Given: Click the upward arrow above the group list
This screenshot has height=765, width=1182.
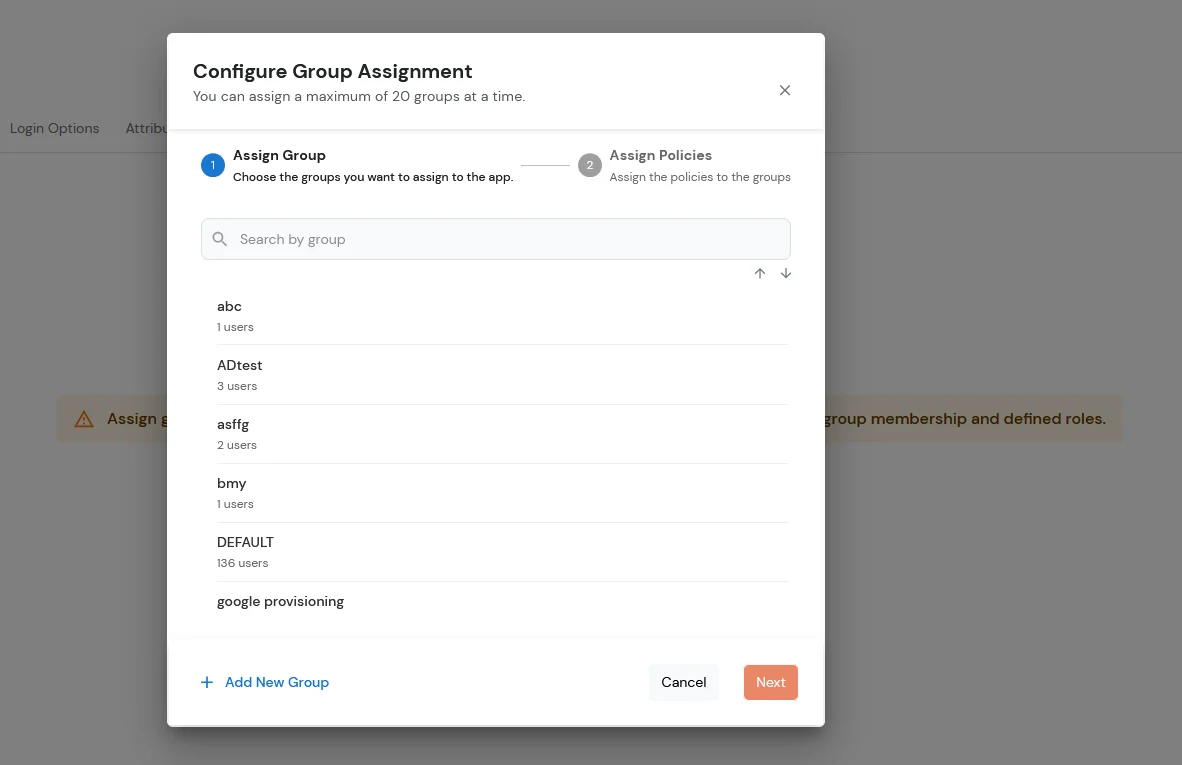Looking at the screenshot, I should point(760,273).
